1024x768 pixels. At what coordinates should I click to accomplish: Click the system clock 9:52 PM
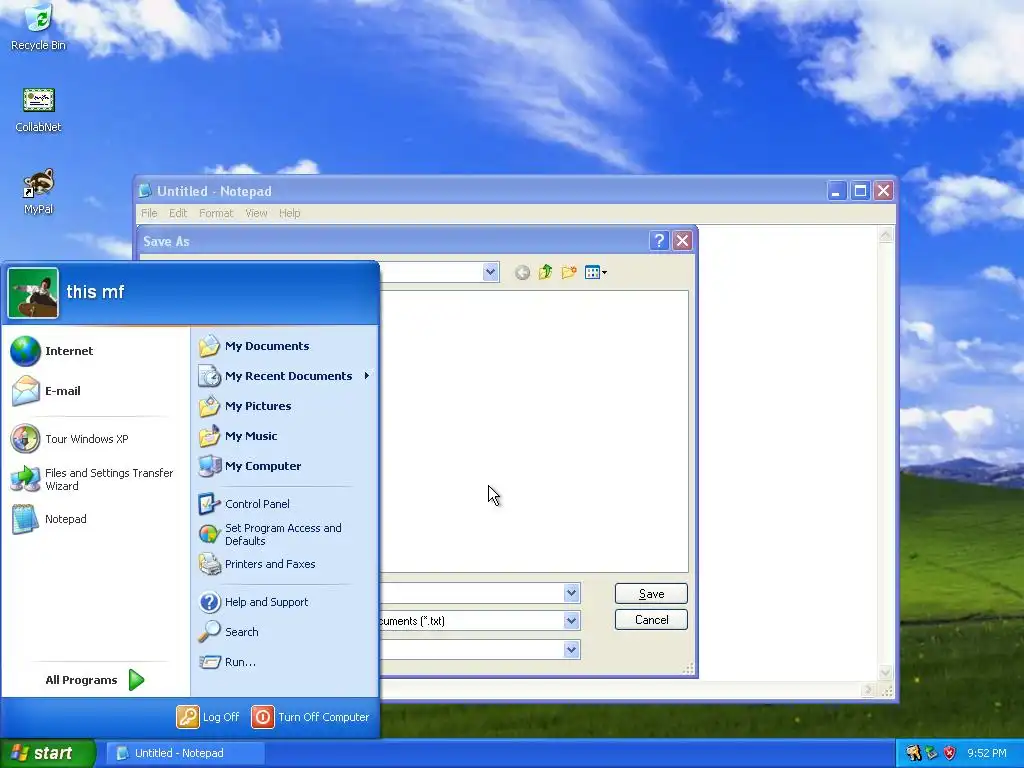987,754
